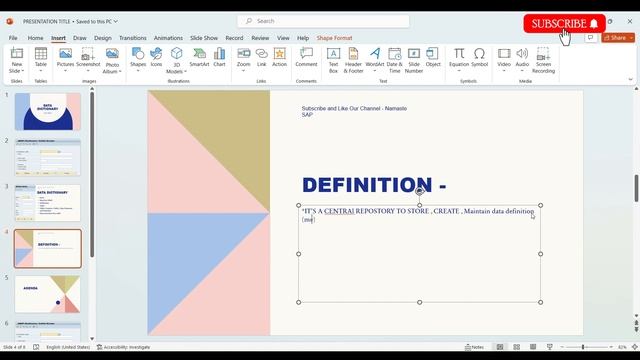Viewport: 640px width, 360px height.
Task: Open the Animations tab
Action: point(168,38)
